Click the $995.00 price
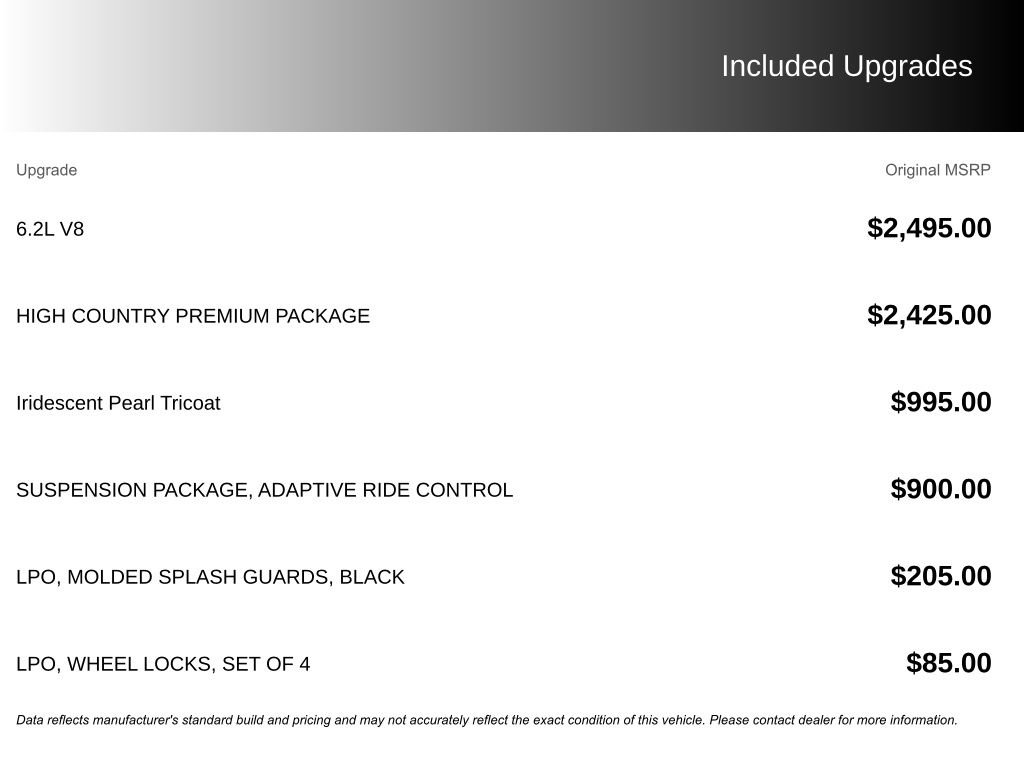The width and height of the screenshot is (1024, 768). pos(941,402)
